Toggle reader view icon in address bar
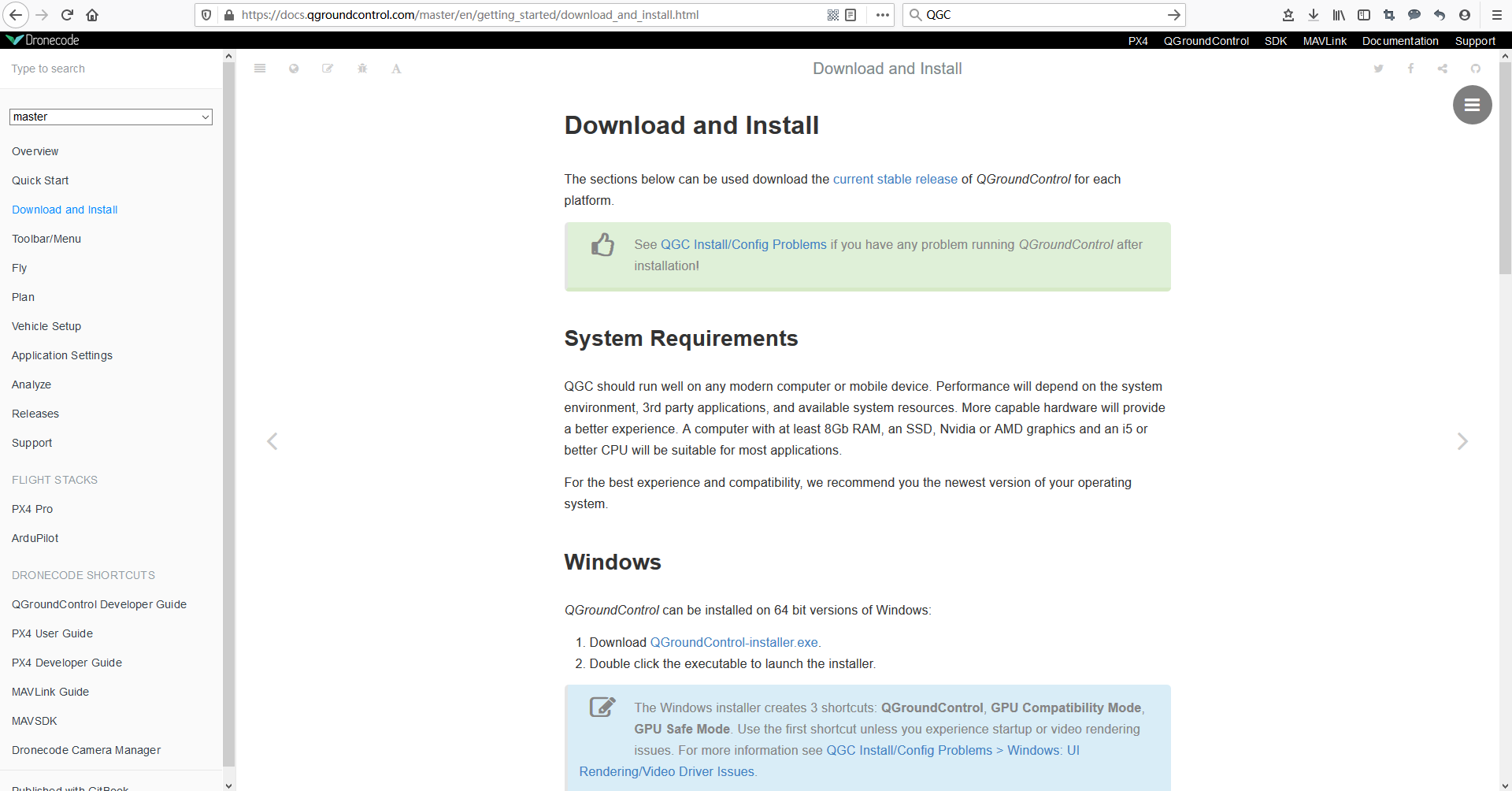Screen dimensions: 1512x791 pos(850,15)
